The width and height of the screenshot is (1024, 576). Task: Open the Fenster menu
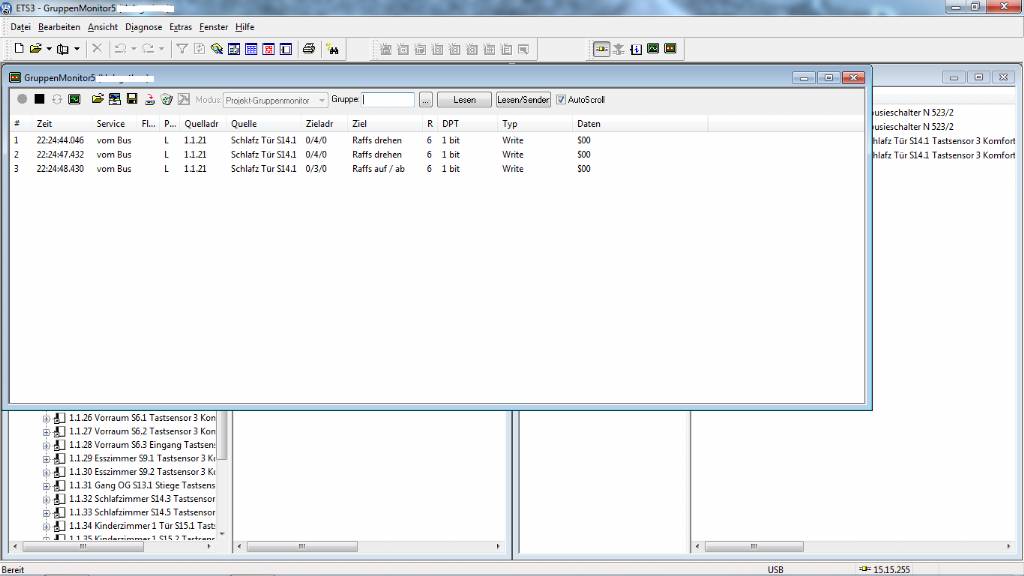click(214, 27)
